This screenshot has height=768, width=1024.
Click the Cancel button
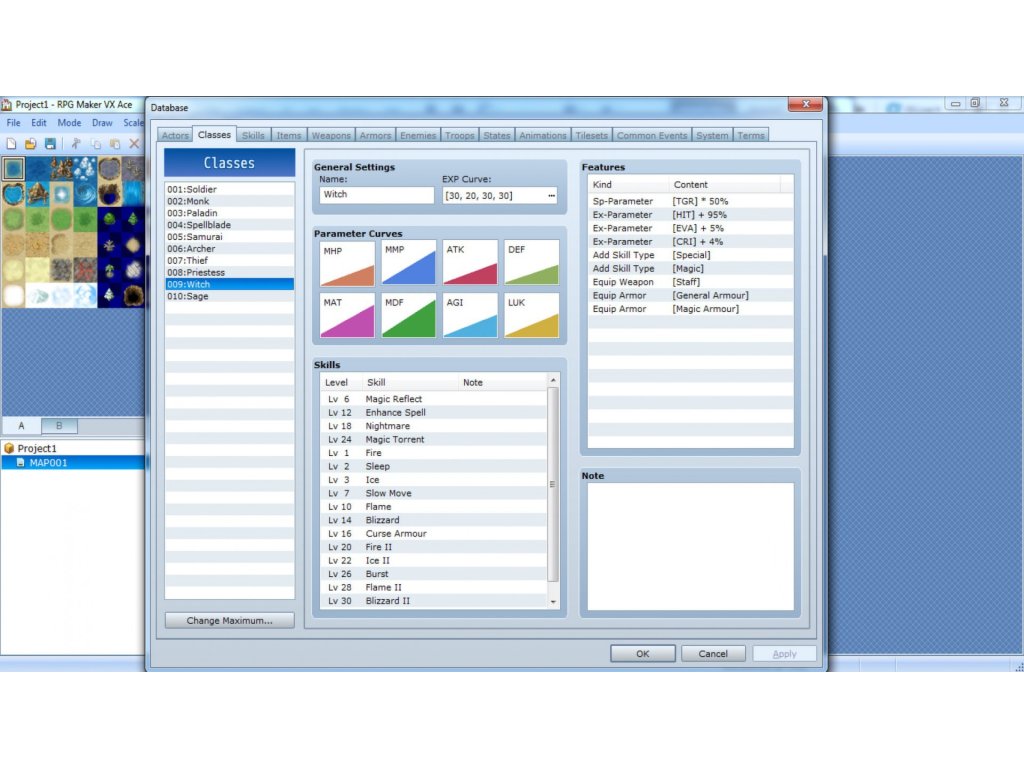(x=713, y=654)
